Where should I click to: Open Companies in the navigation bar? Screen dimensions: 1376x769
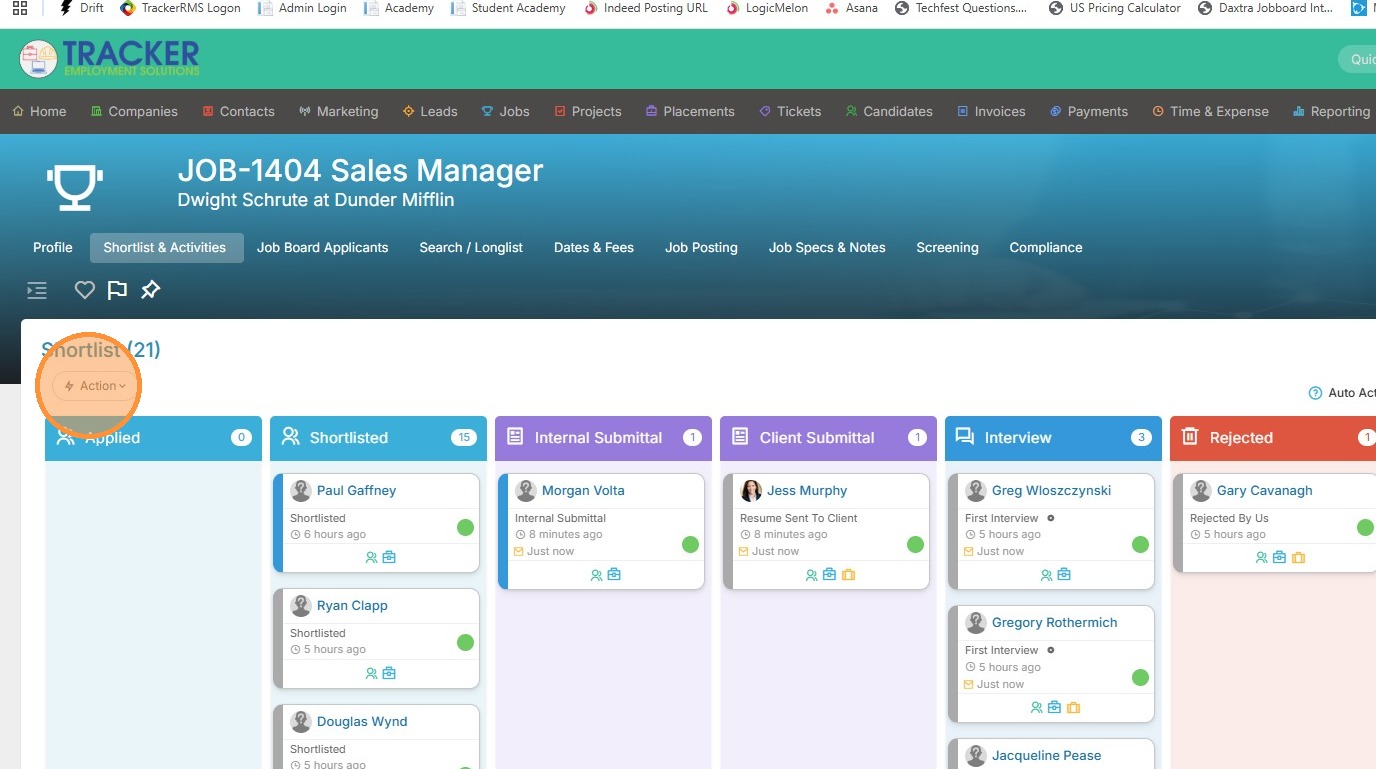click(x=134, y=112)
